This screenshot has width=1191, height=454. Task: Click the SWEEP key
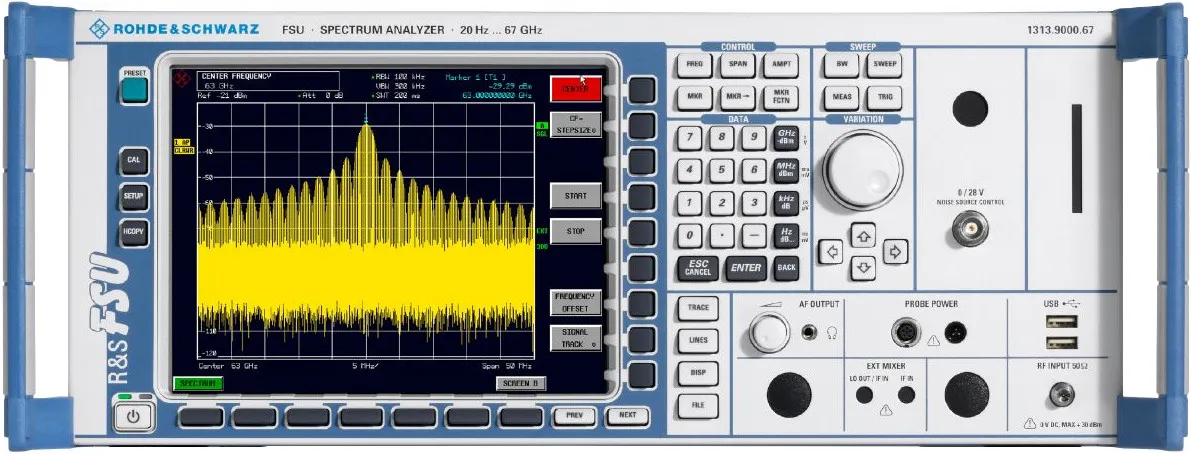(885, 65)
